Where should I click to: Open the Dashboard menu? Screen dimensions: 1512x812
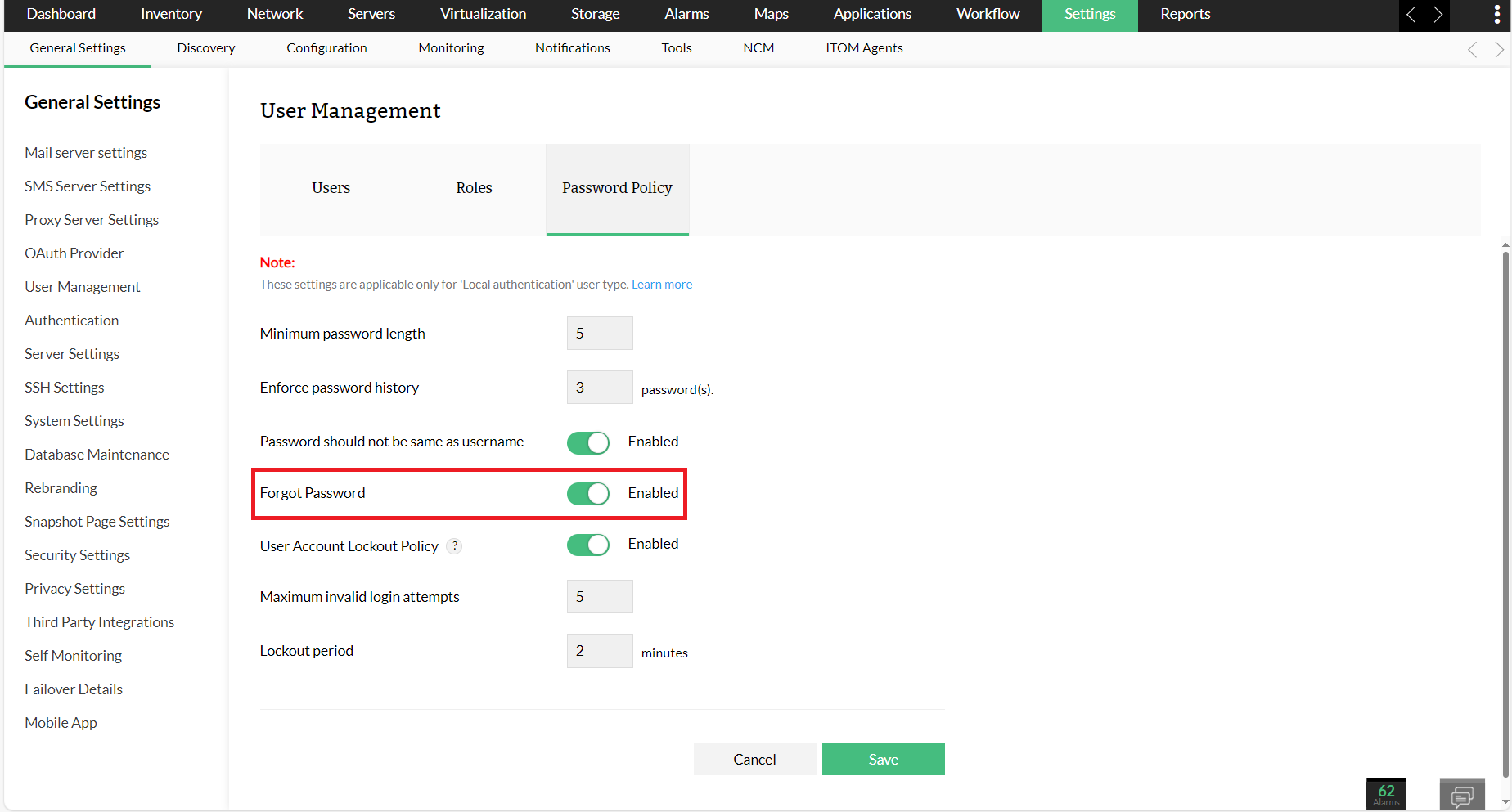(x=61, y=14)
